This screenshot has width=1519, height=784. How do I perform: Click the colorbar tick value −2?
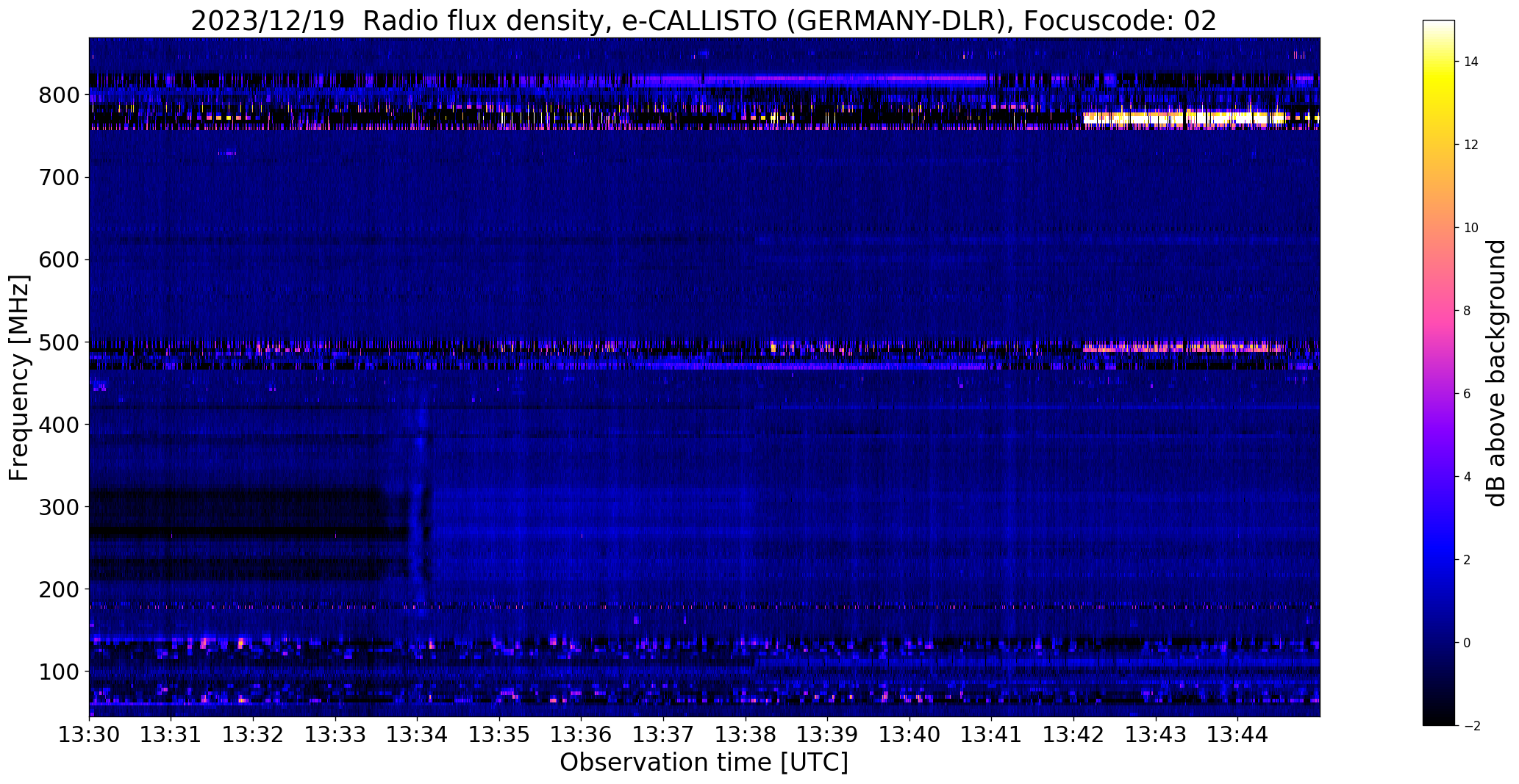(x=1470, y=726)
